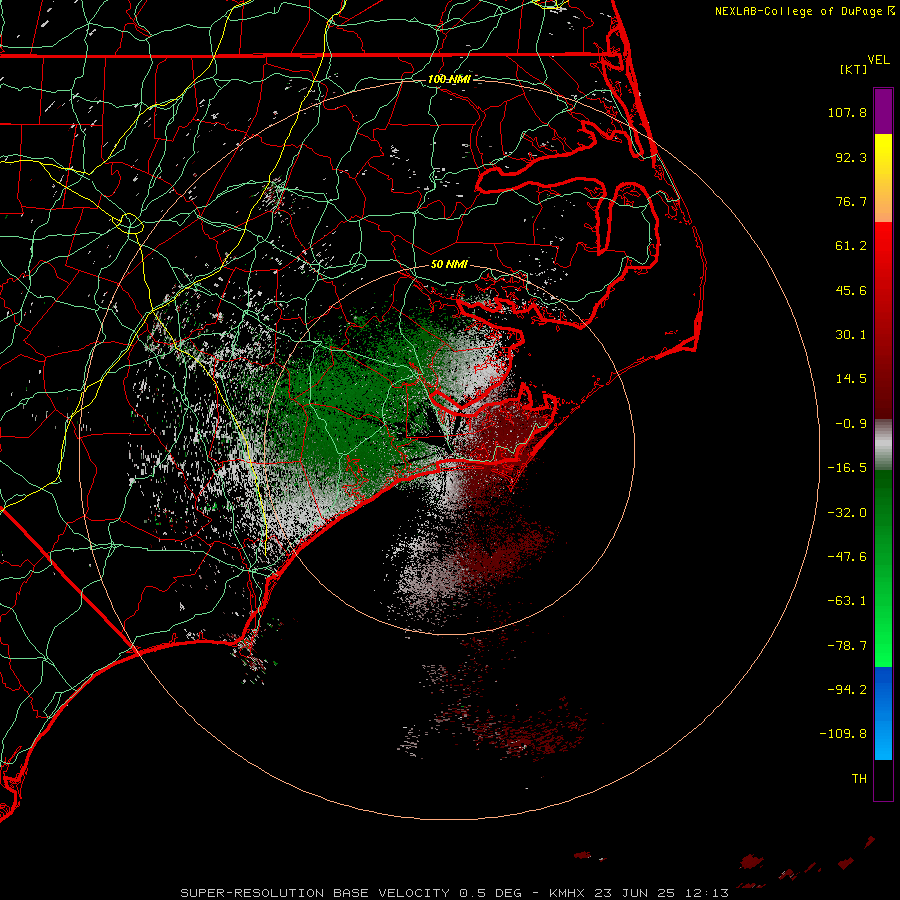Pick the green segment of the velocity scale
Viewport: 900px width, 900px height.
click(x=883, y=568)
